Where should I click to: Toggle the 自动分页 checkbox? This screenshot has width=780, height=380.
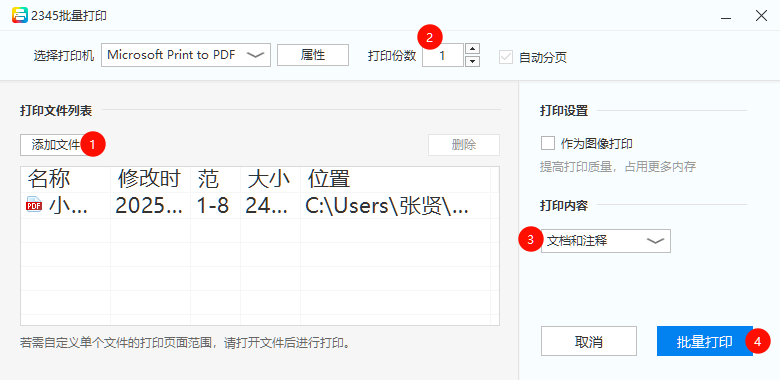coord(506,57)
